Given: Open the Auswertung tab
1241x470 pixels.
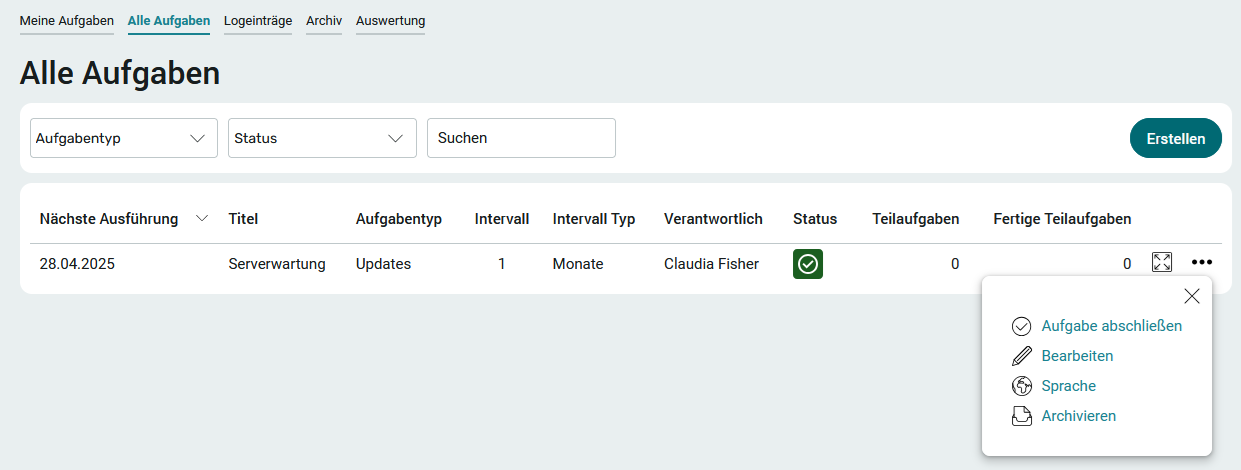Looking at the screenshot, I should 390,20.
